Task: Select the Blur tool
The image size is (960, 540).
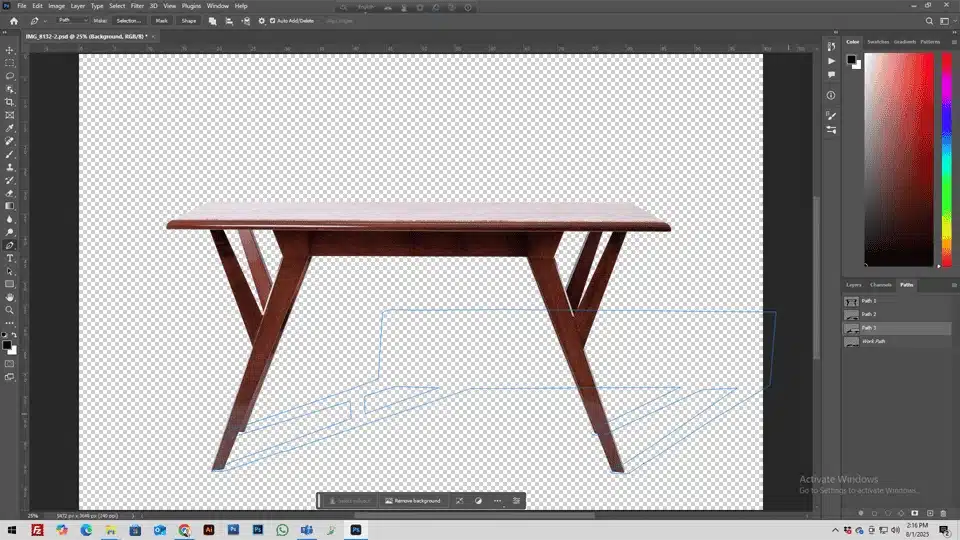Action: point(10,219)
